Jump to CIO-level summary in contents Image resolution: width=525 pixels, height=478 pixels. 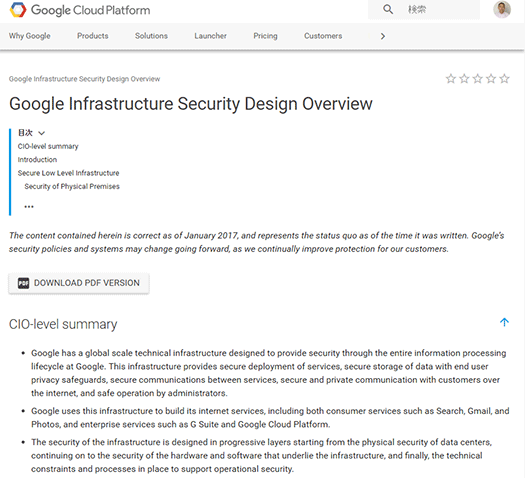[x=48, y=147]
